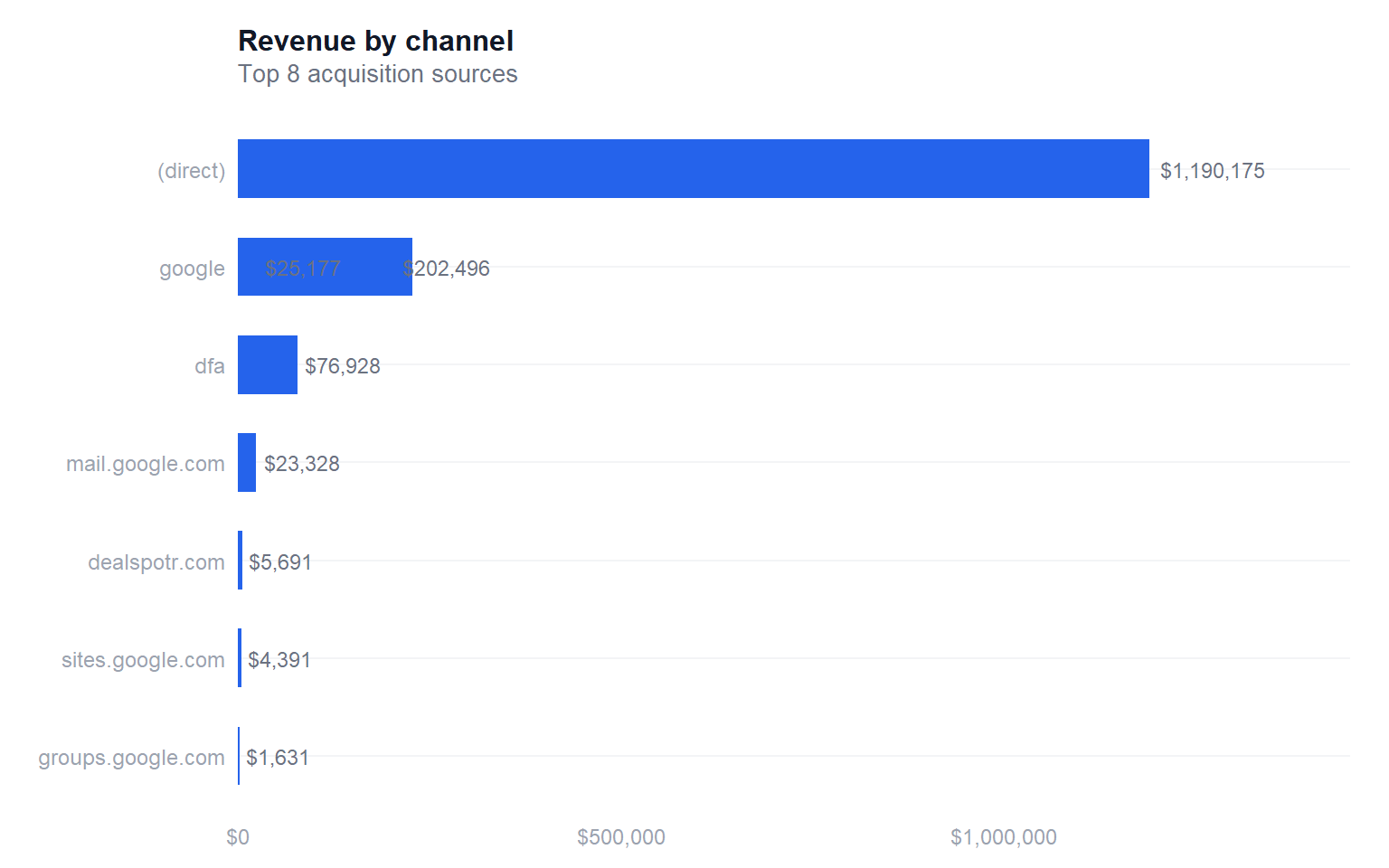Screen dimensions: 1389x868
Task: Click the dealspotr.com bar
Action: tap(241, 561)
